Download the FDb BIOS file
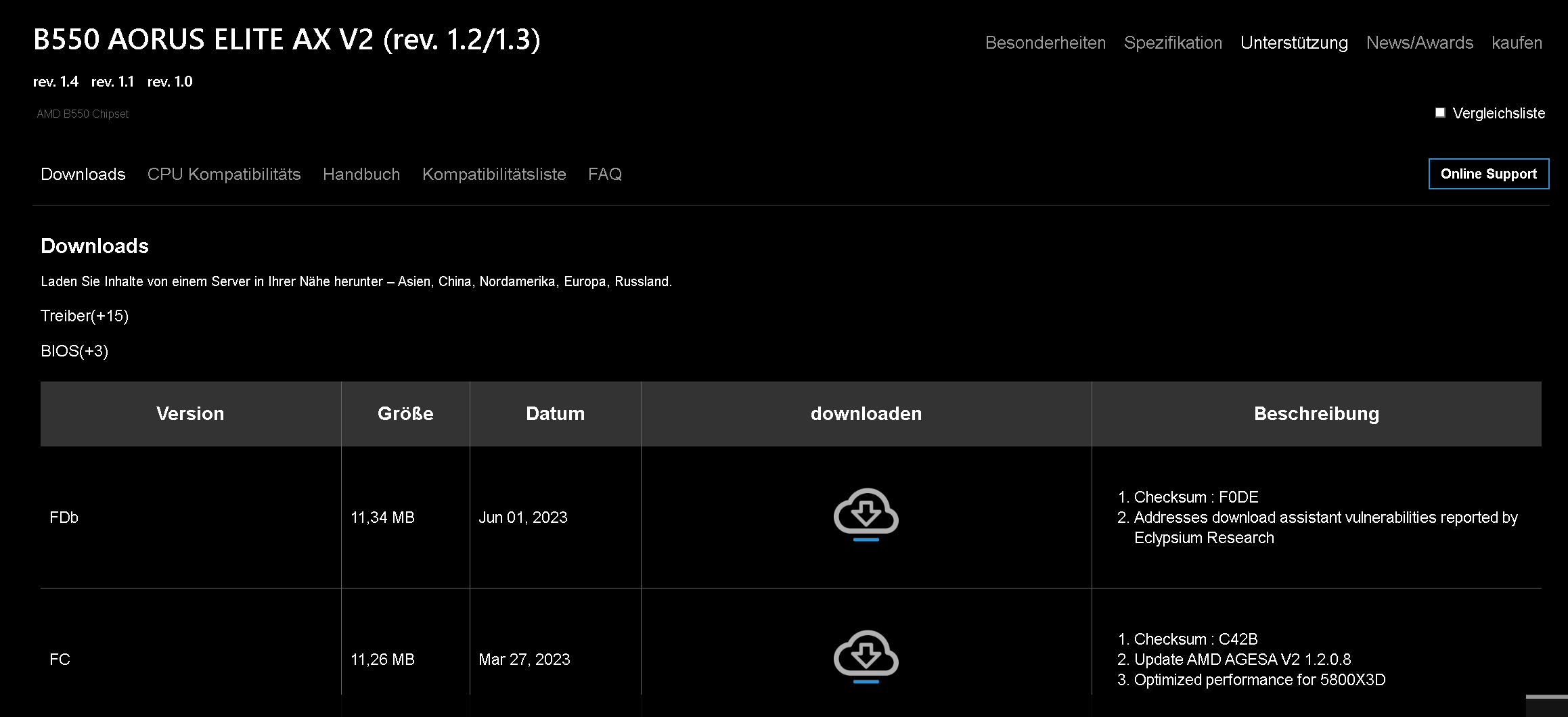This screenshot has height=717, width=1568. (x=866, y=515)
